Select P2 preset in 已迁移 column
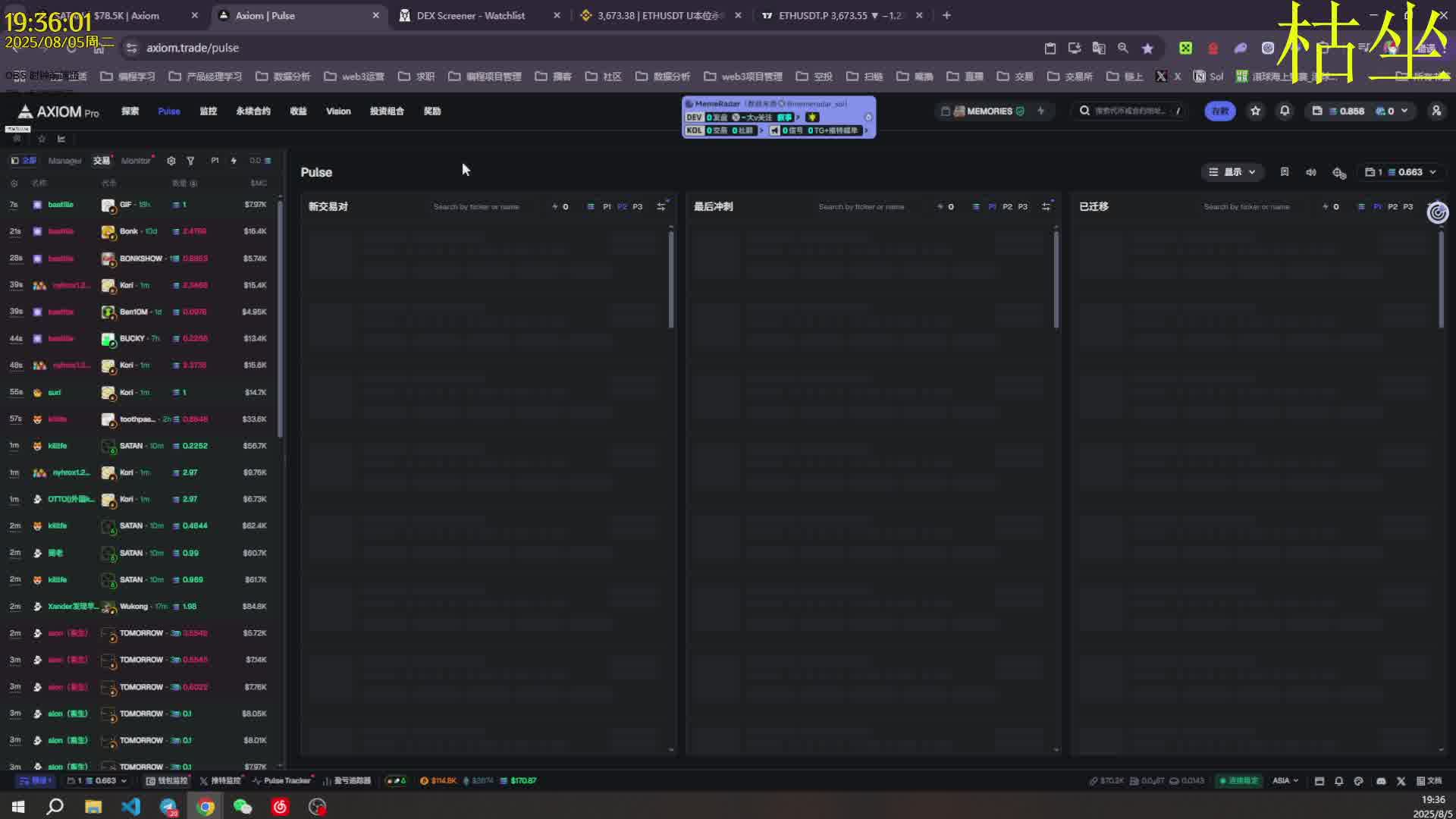The width and height of the screenshot is (1456, 819). pyautogui.click(x=1392, y=207)
